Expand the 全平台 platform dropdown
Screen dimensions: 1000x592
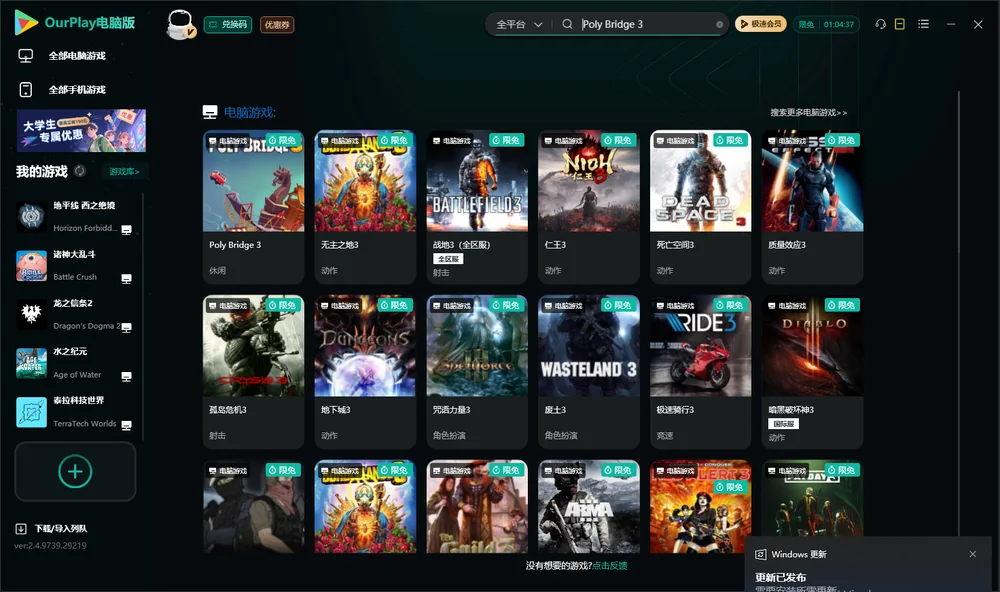coord(519,24)
